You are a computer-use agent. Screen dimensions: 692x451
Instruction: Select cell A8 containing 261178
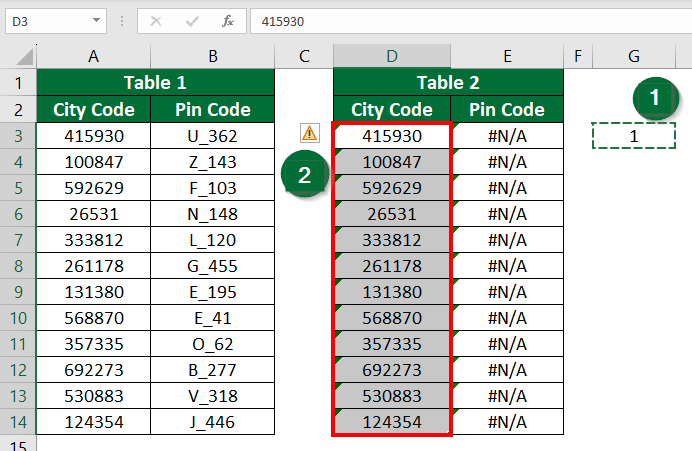point(94,266)
